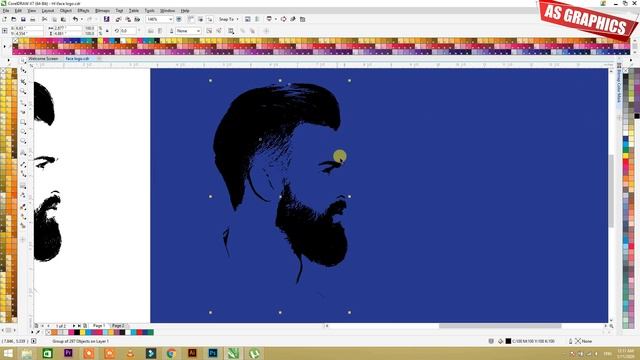Open the Window menu
Viewport: 640px width, 360px height.
[x=167, y=11]
